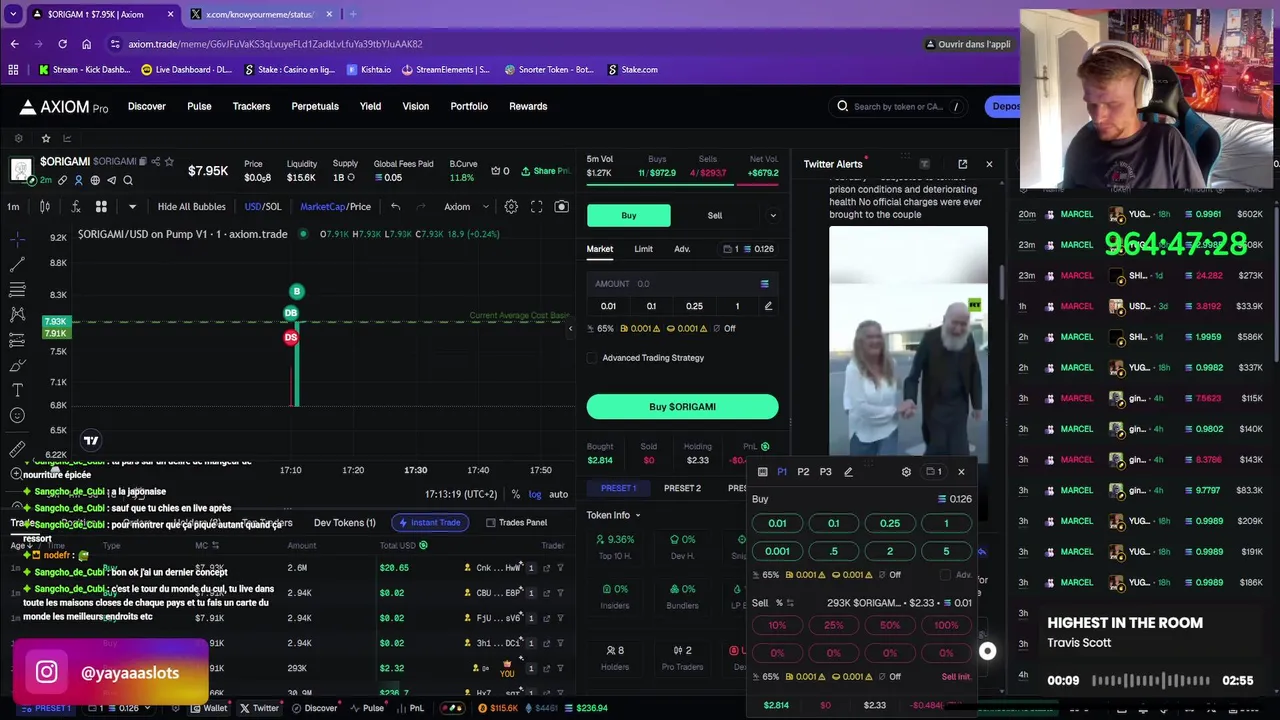Click instant buy 0.25 SOL button
The image size is (1280, 720).
click(889, 523)
